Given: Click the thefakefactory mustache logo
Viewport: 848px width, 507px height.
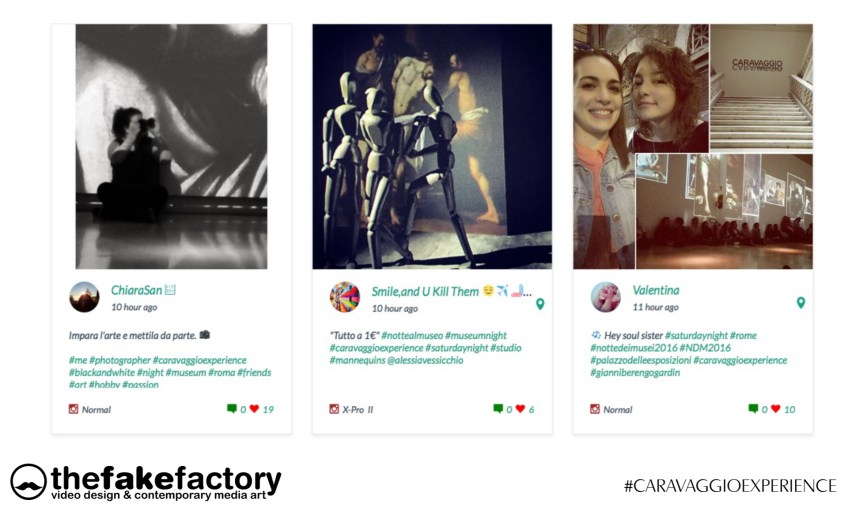Looking at the screenshot, I should coord(29,482).
